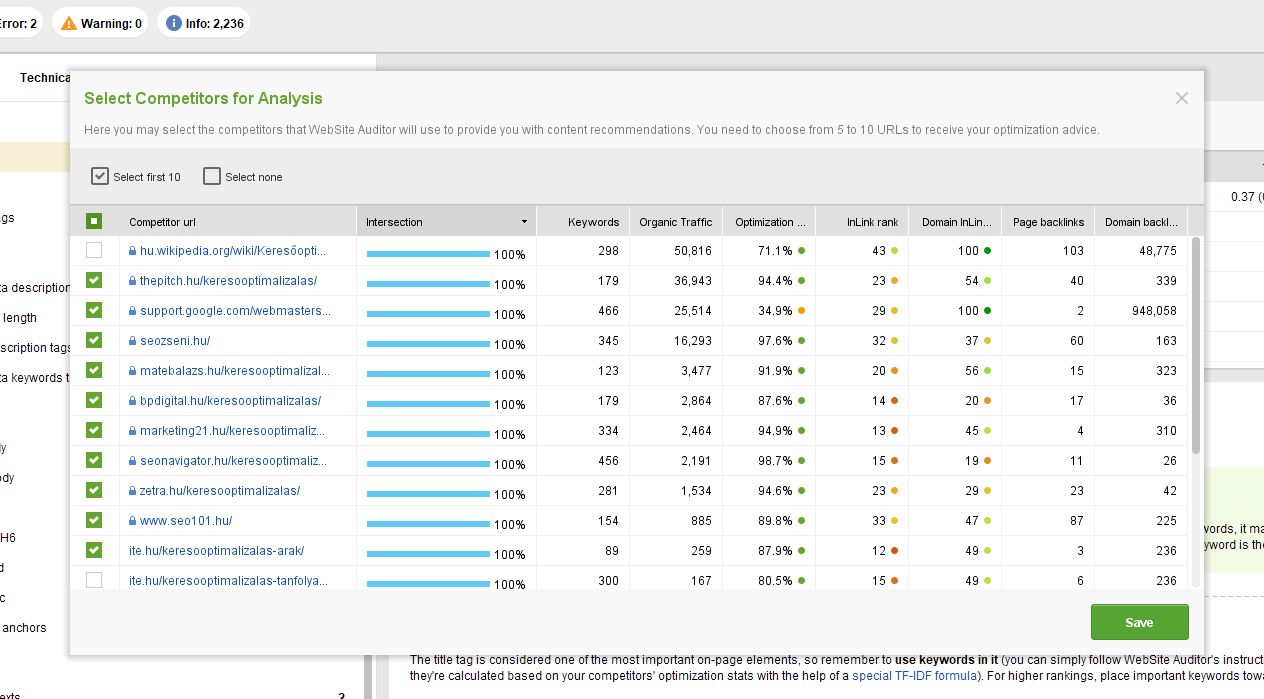Uncheck the thepitch.hu competitor
The image size is (1264, 699).
point(94,280)
